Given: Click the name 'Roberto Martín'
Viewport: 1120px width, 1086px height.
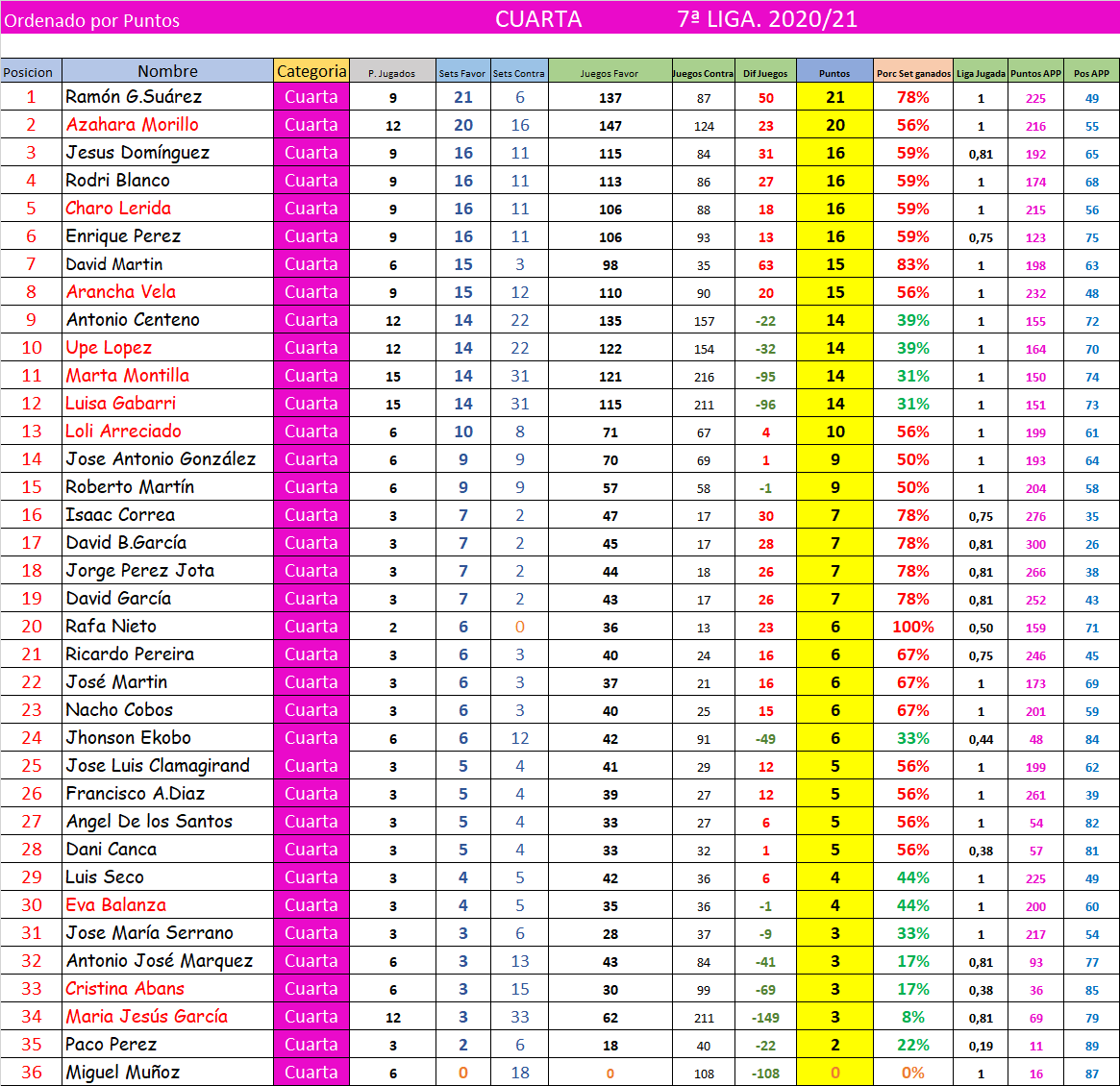Looking at the screenshot, I should point(130,486).
